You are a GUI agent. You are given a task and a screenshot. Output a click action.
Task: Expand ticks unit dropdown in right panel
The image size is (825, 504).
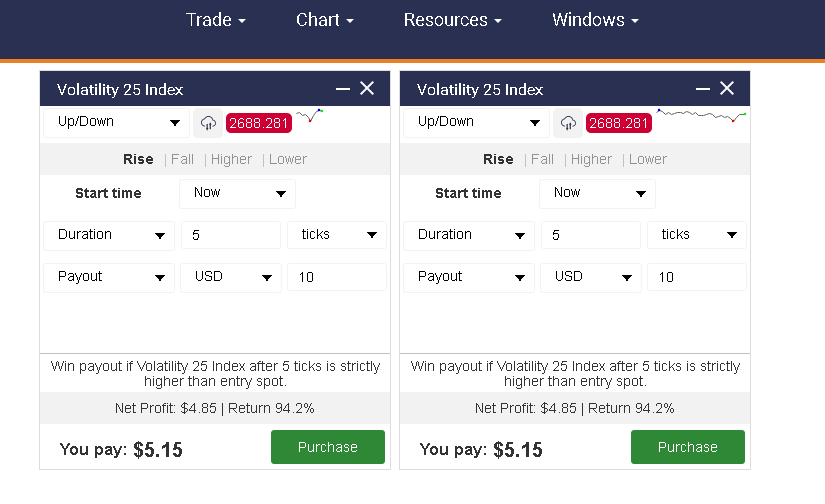click(x=696, y=235)
